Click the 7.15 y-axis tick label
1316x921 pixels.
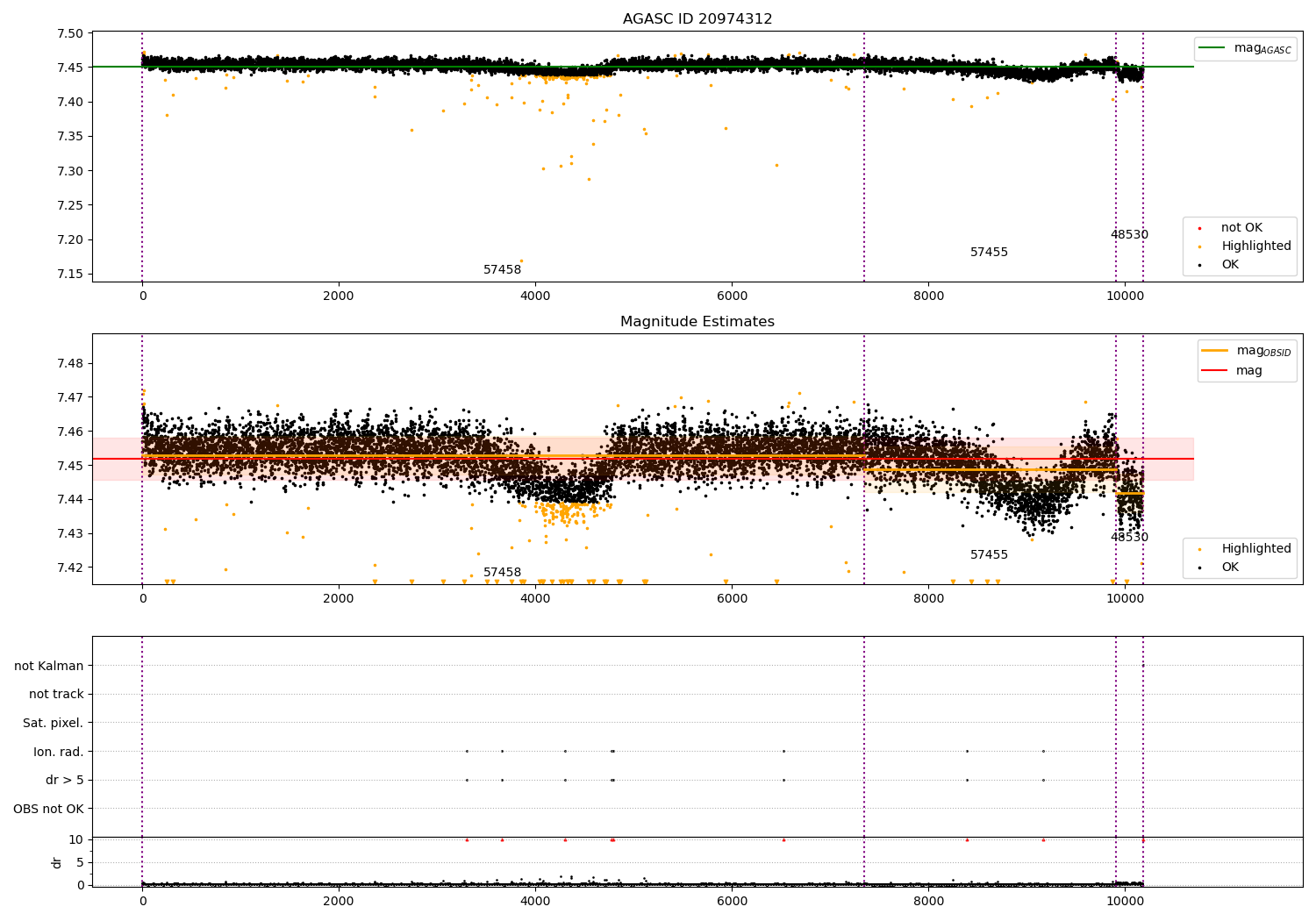(70, 275)
